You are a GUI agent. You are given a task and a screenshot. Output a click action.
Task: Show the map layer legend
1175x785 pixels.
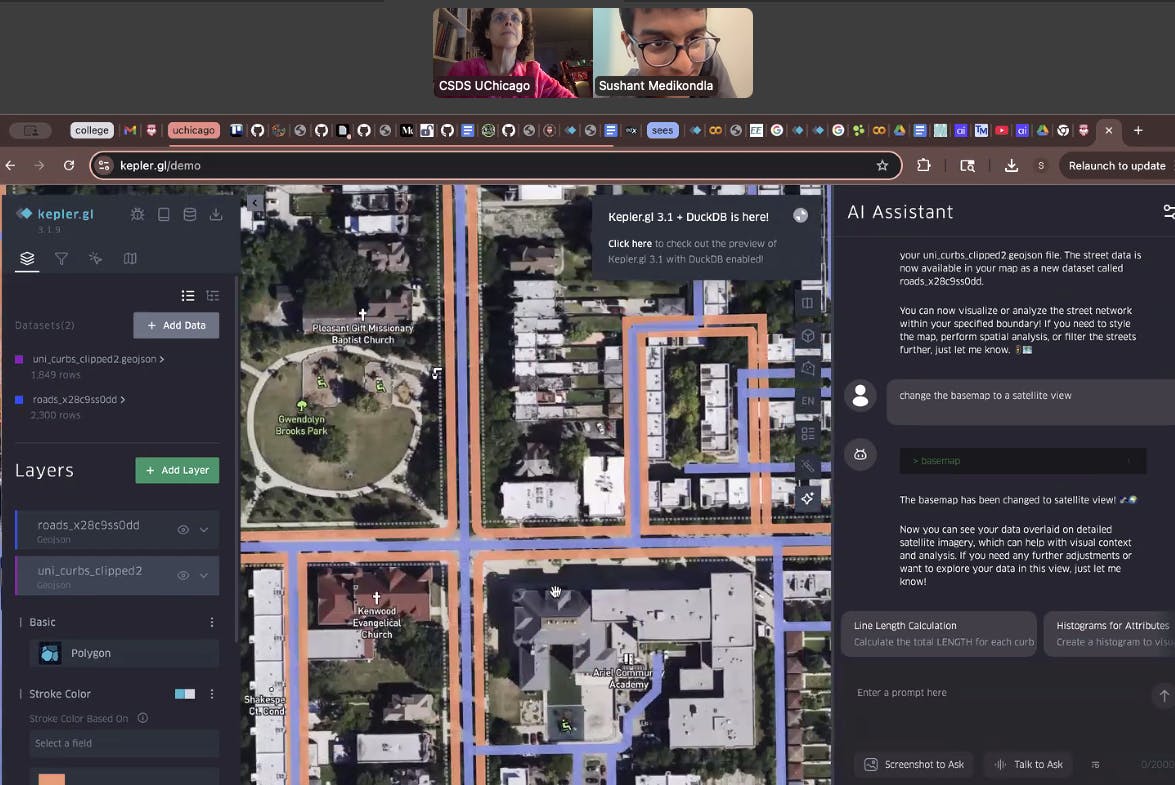(807, 434)
